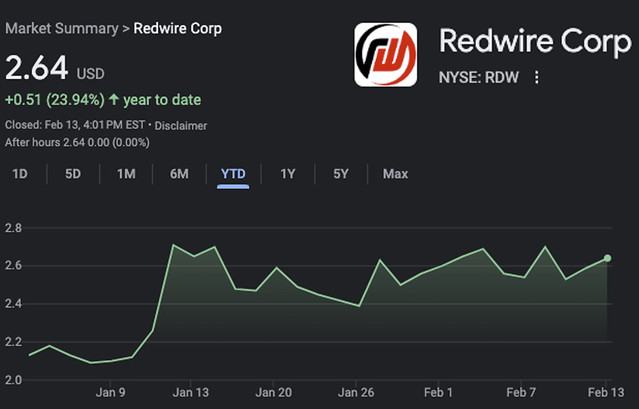The image size is (639, 409).
Task: Click the green endpoint dot on chart
Action: pyautogui.click(x=607, y=258)
